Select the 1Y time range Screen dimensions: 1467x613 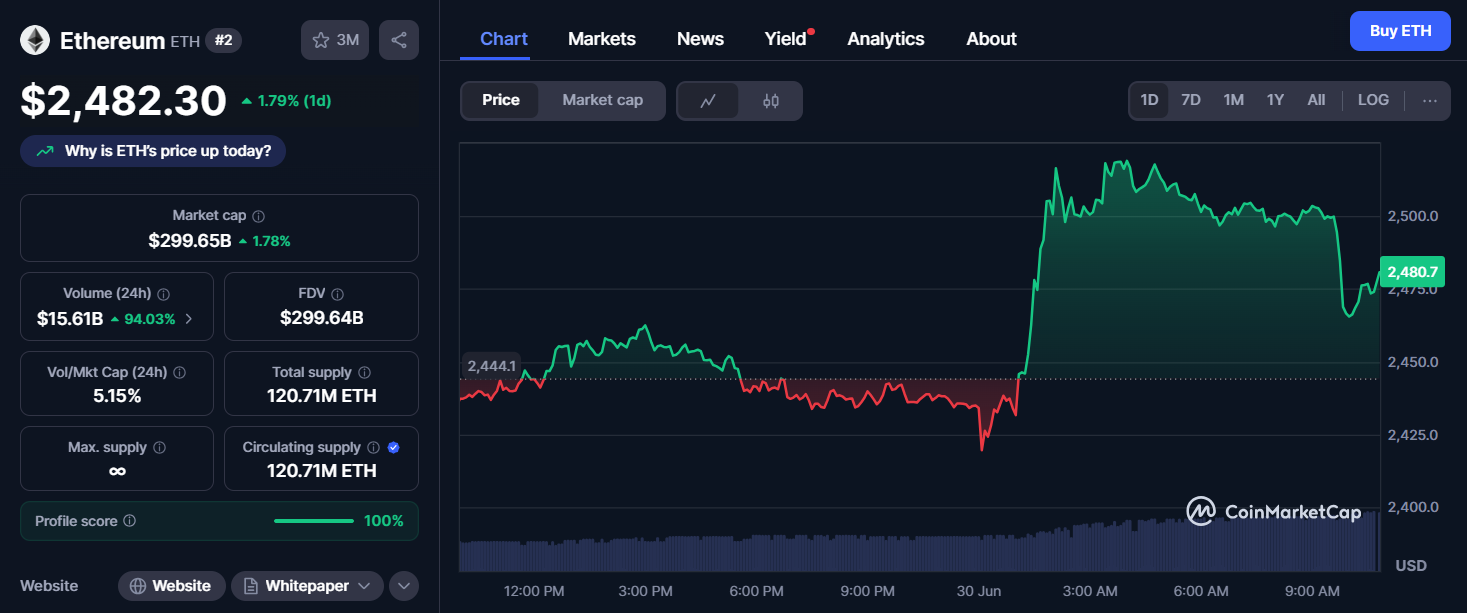pyautogui.click(x=1275, y=100)
